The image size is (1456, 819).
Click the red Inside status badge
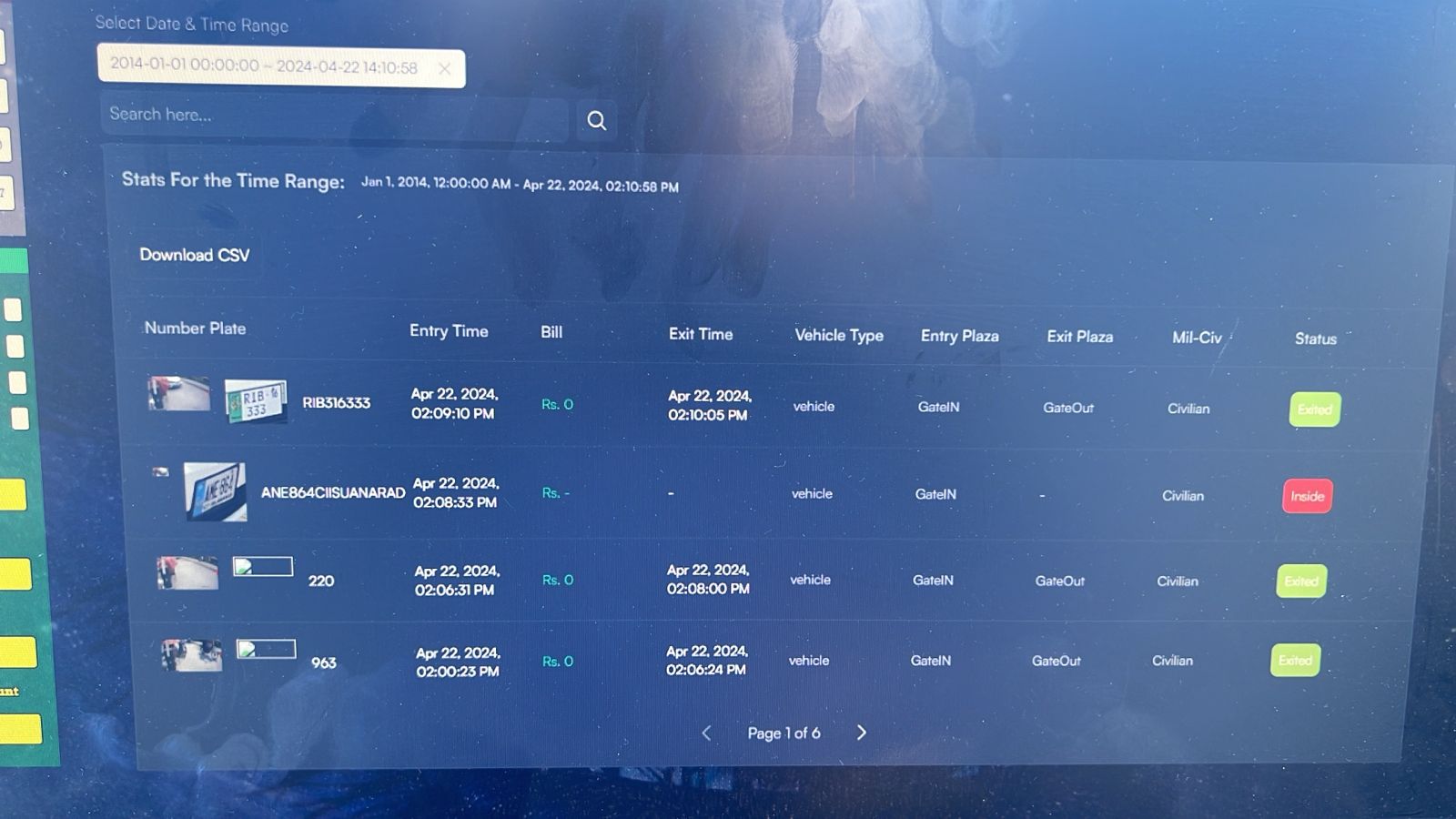(x=1307, y=496)
